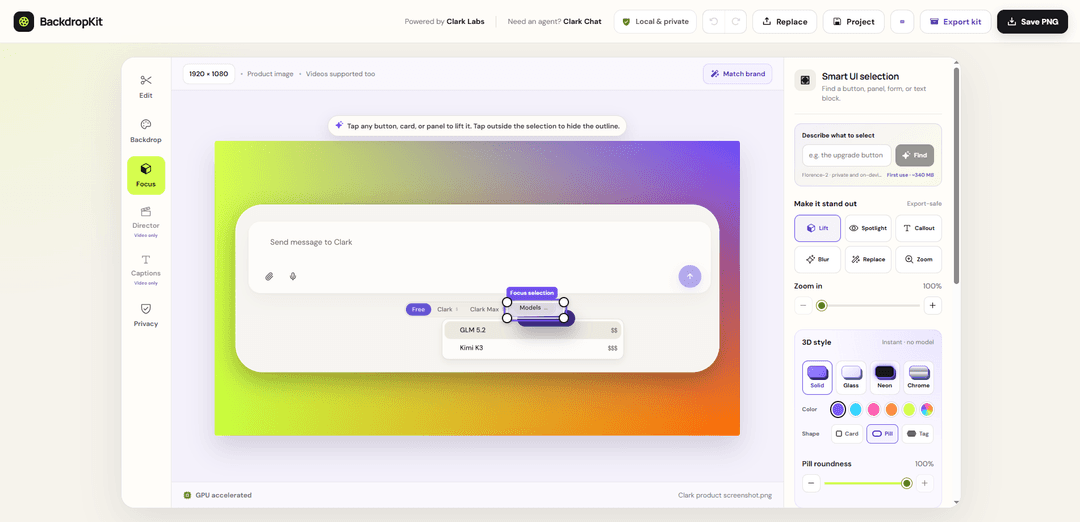This screenshot has height=522, width=1080.
Task: Click the Describe what to select input field
Action: click(847, 156)
